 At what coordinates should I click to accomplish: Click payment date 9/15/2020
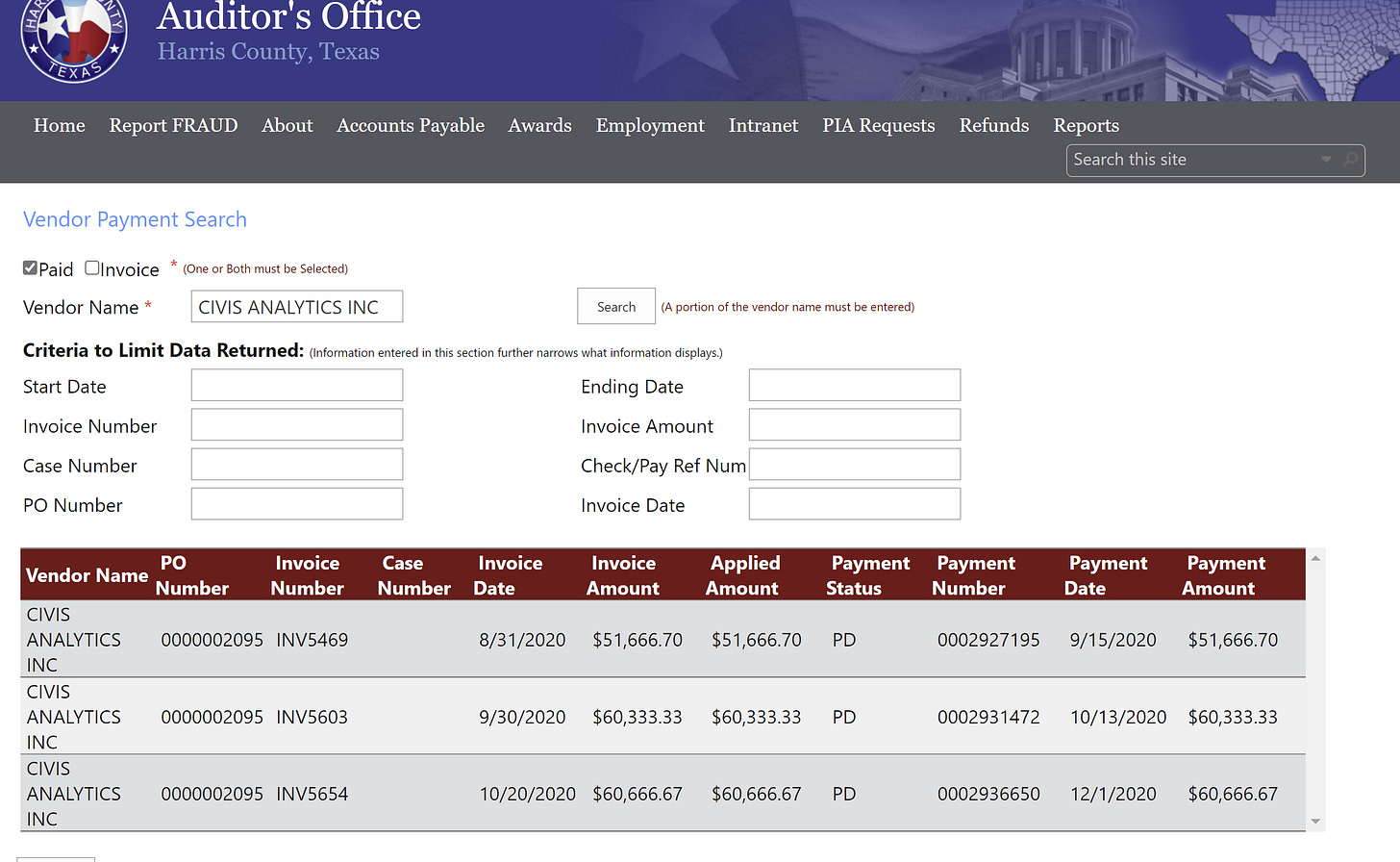pyautogui.click(x=1113, y=640)
